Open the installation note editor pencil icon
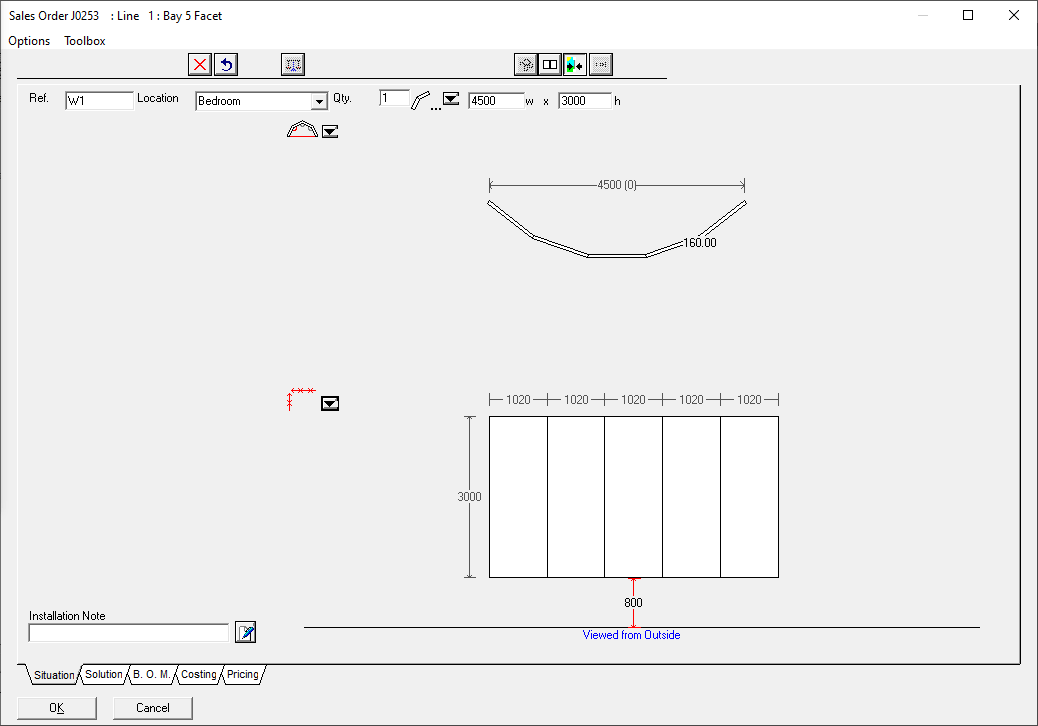 246,632
